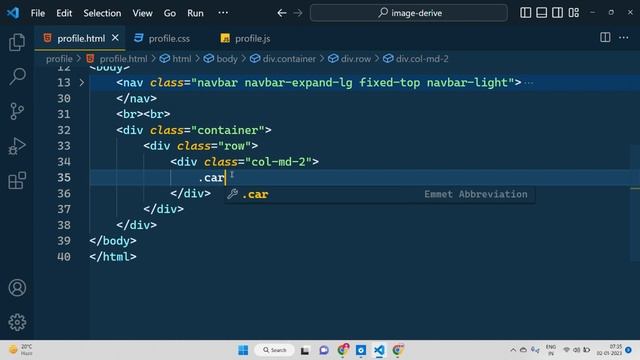Split the editor to the right
The height and width of the screenshot is (360, 640).
[605, 38]
